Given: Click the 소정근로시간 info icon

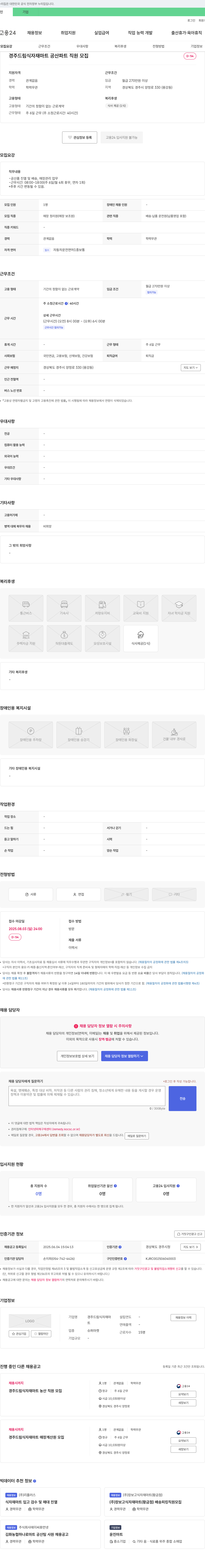Looking at the screenshot, I should (66, 303).
